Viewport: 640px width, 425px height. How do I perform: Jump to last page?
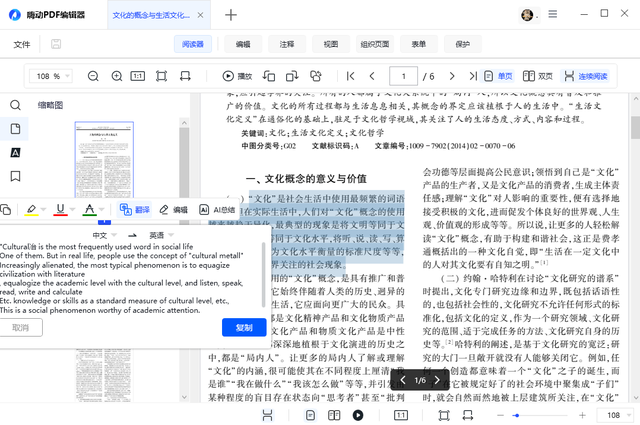473,76
